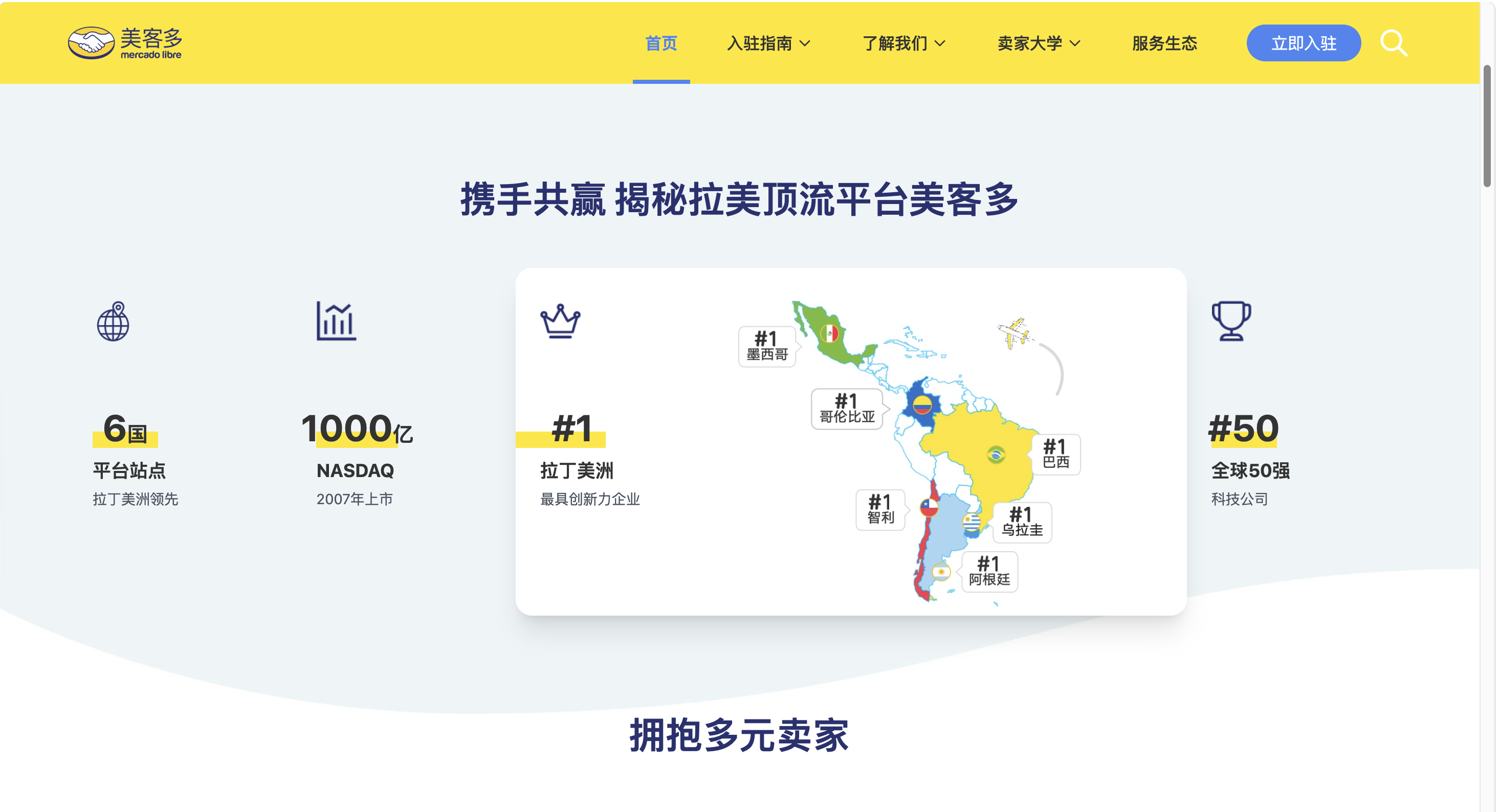Click the 拉丁美洲 label

577,470
